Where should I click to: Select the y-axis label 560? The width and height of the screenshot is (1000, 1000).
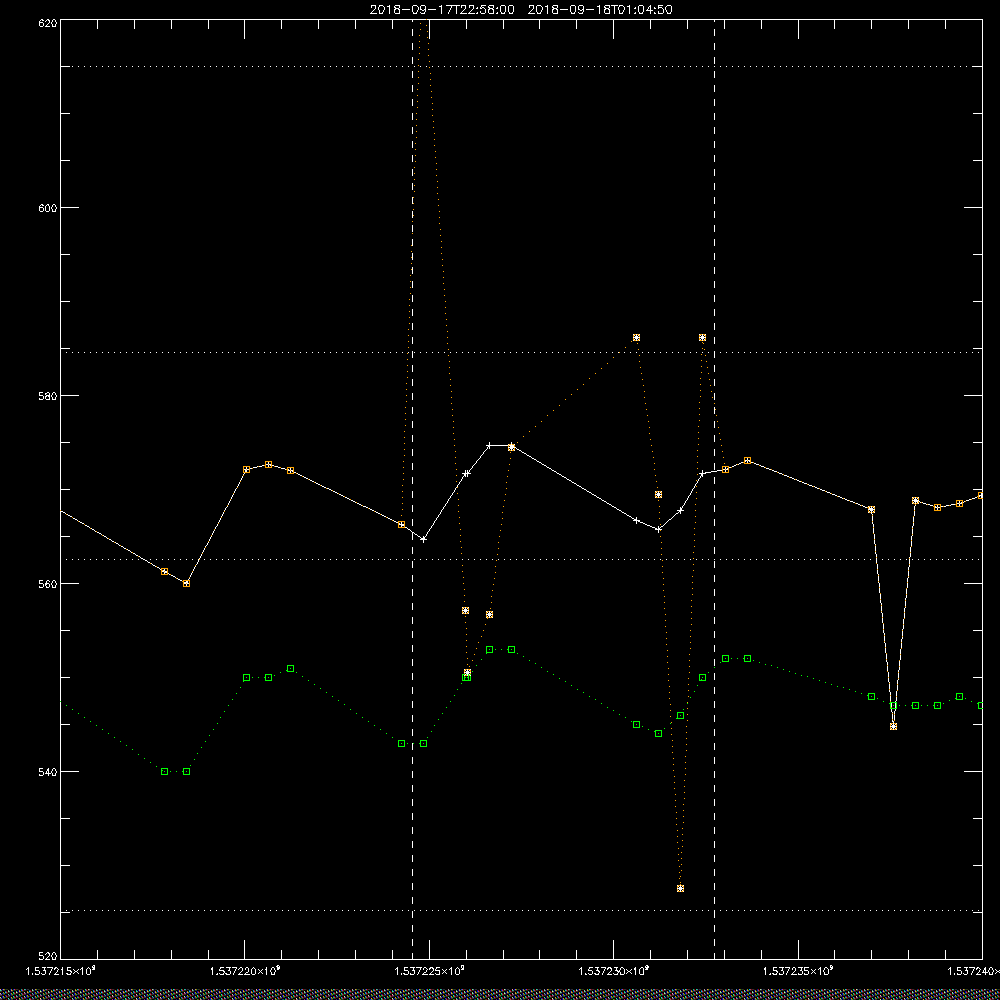(48, 584)
